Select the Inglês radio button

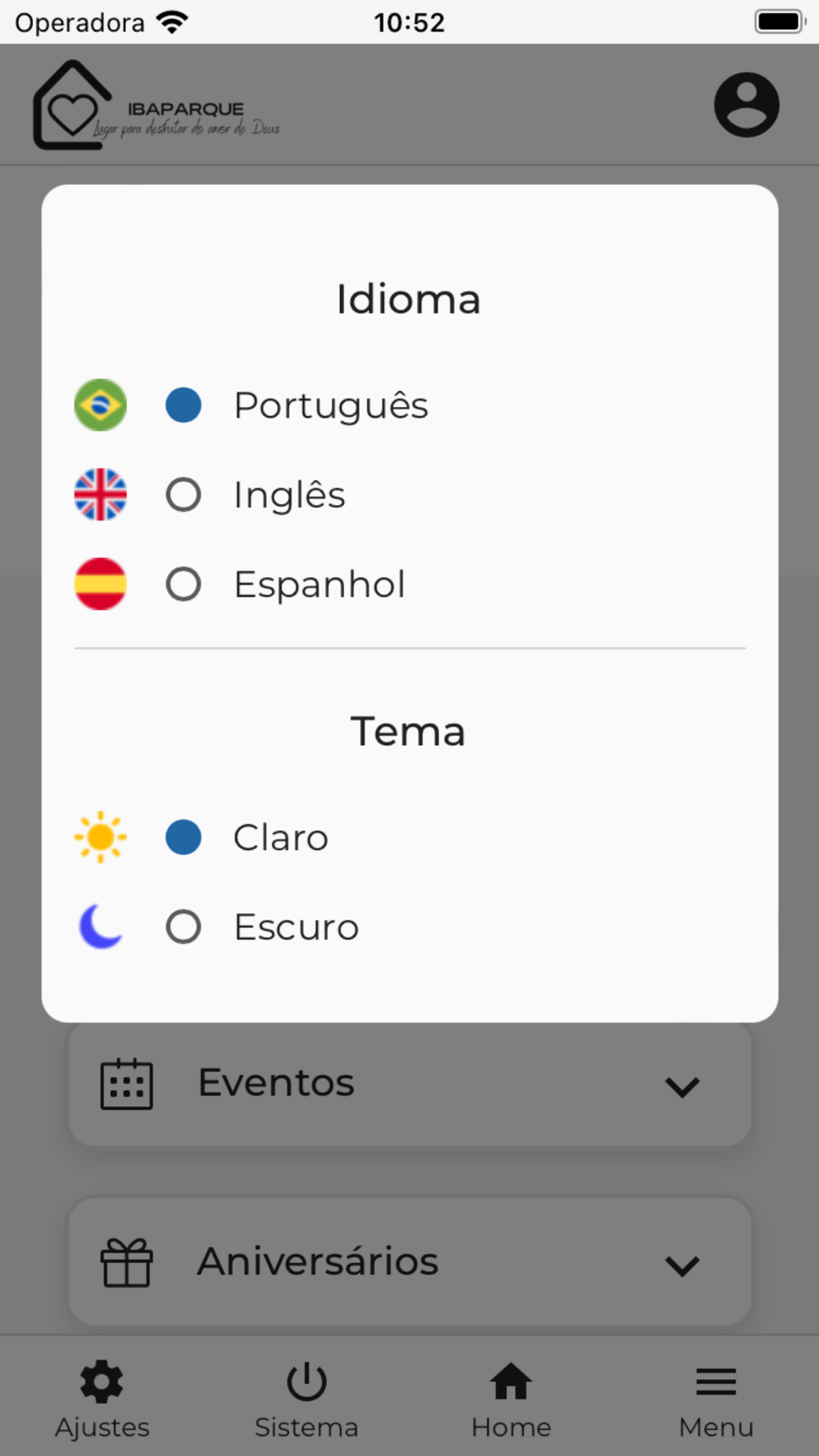183,495
